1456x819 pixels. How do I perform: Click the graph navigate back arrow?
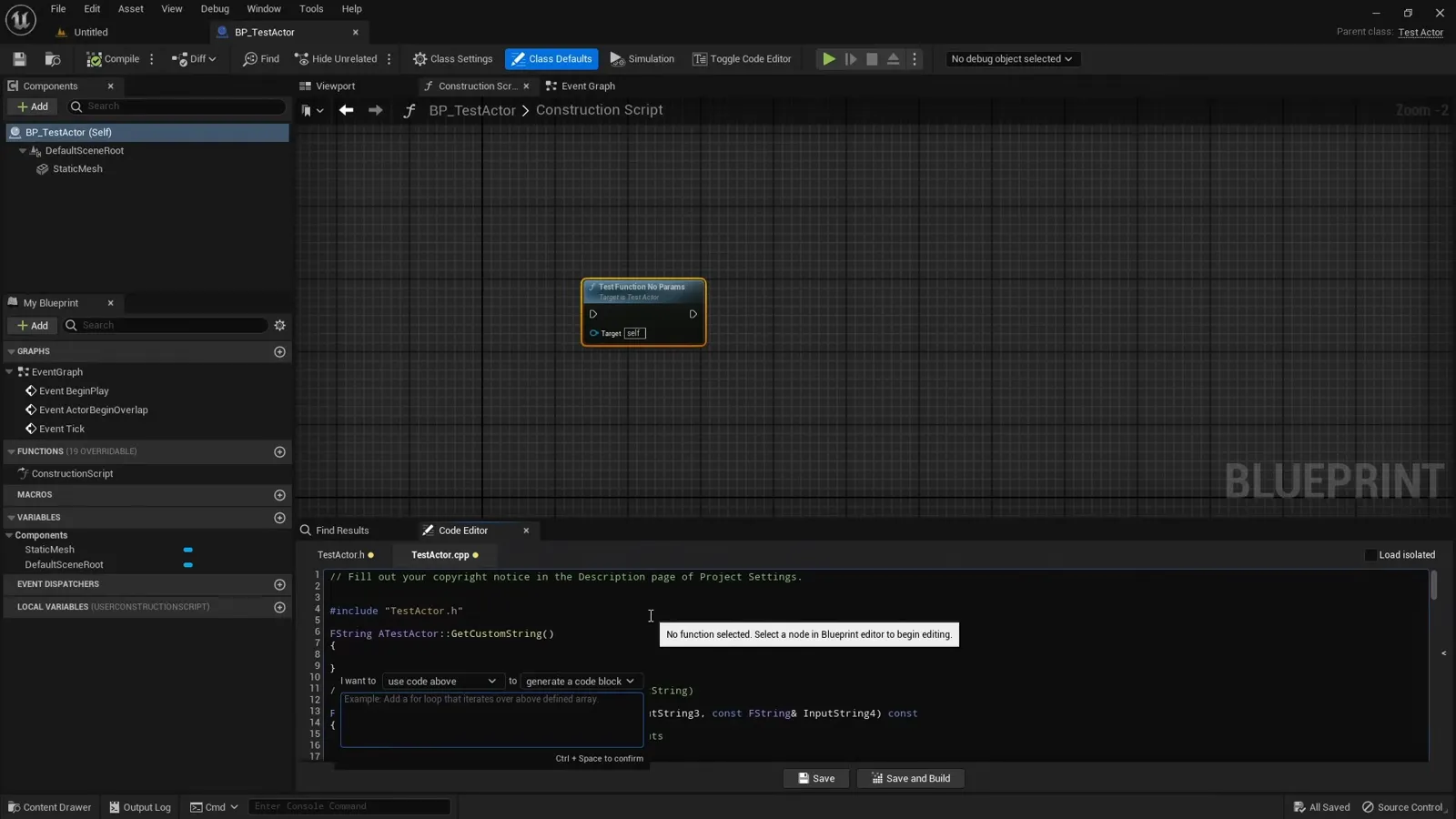[x=346, y=110]
